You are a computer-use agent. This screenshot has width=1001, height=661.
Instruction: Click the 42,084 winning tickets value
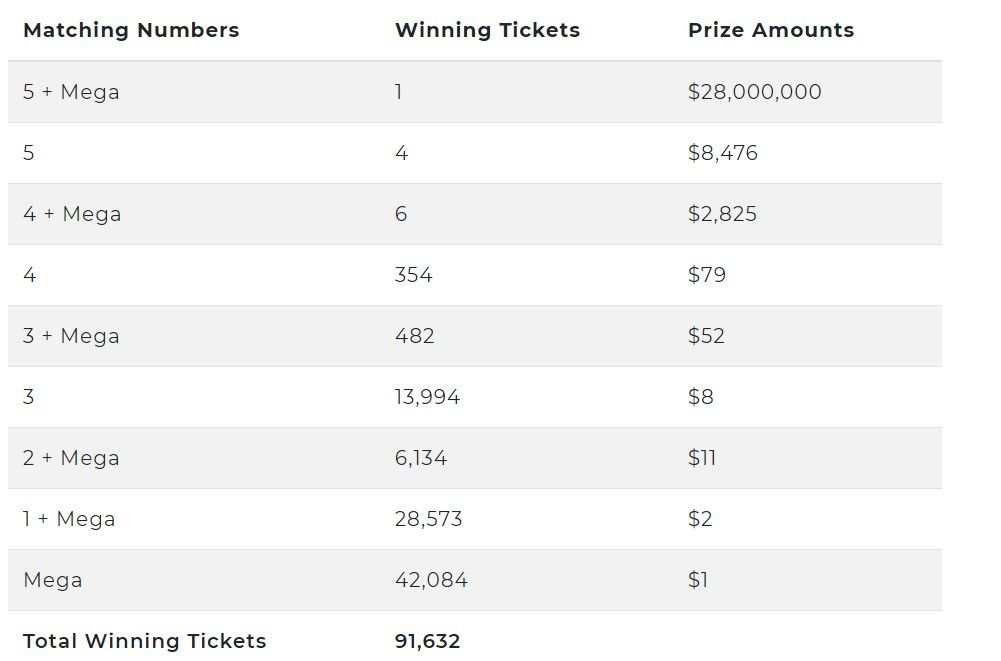point(431,580)
